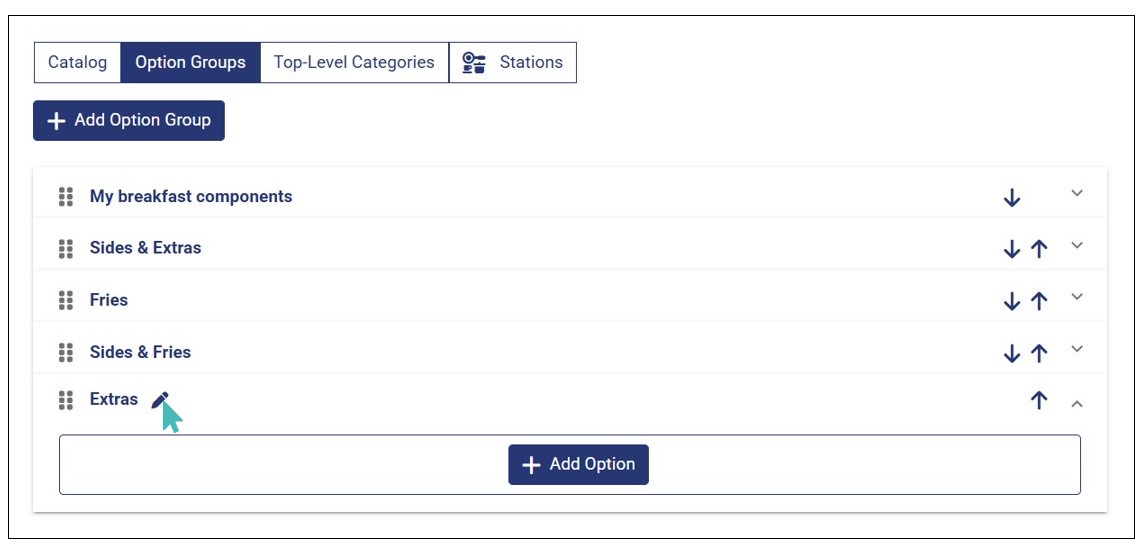Click drag handle of Extras group
This screenshot has height=547, width=1146.
tap(66, 400)
